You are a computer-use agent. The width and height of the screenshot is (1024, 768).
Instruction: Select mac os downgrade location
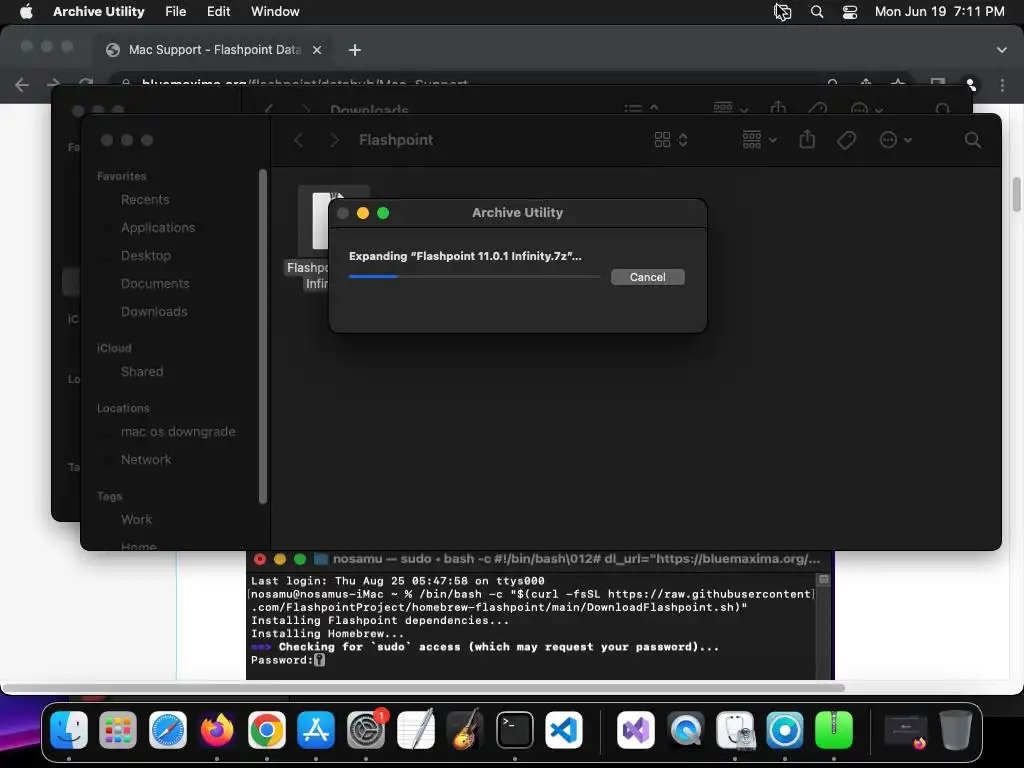(178, 431)
